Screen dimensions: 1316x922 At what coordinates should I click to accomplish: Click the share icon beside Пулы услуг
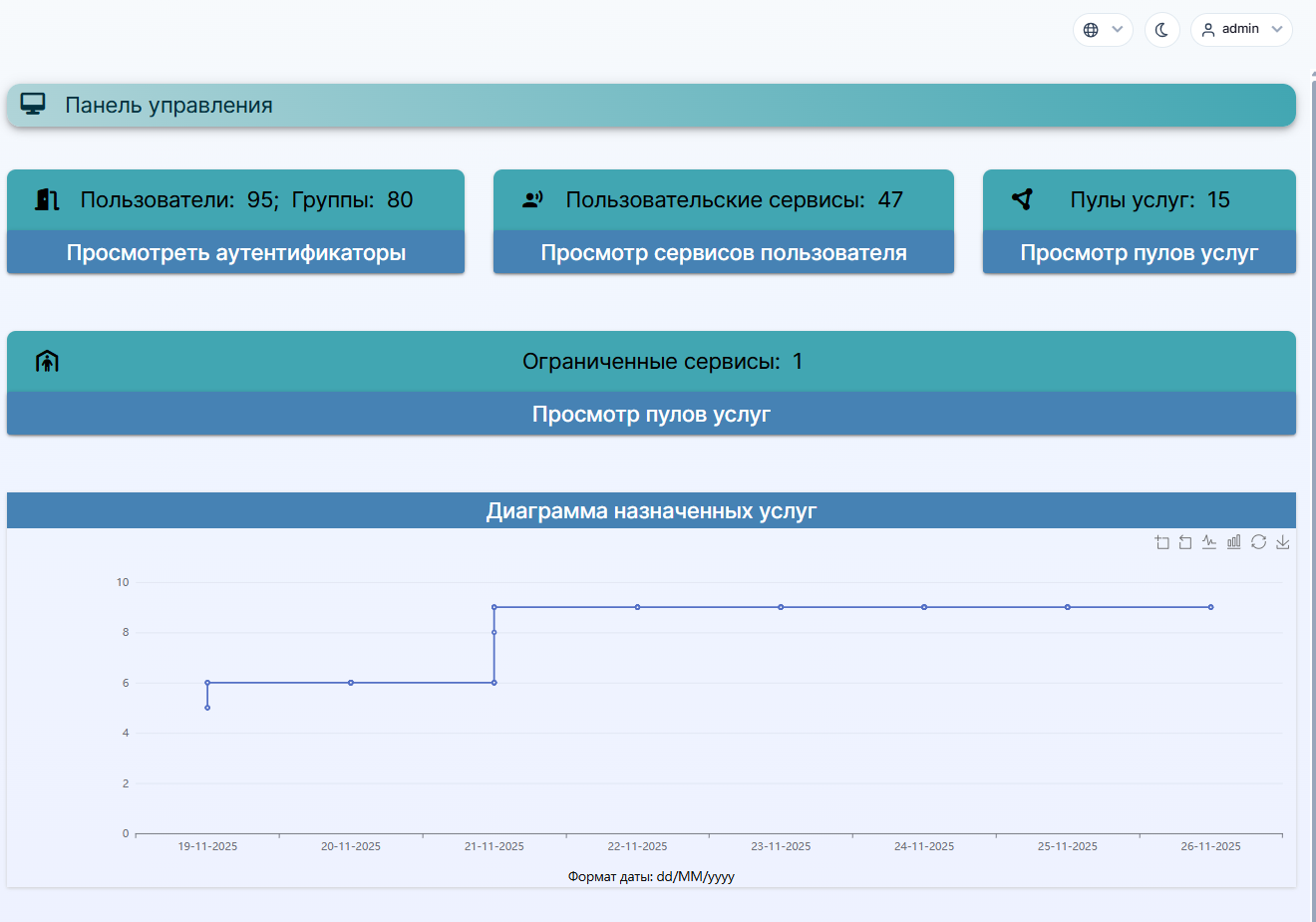click(x=1022, y=199)
